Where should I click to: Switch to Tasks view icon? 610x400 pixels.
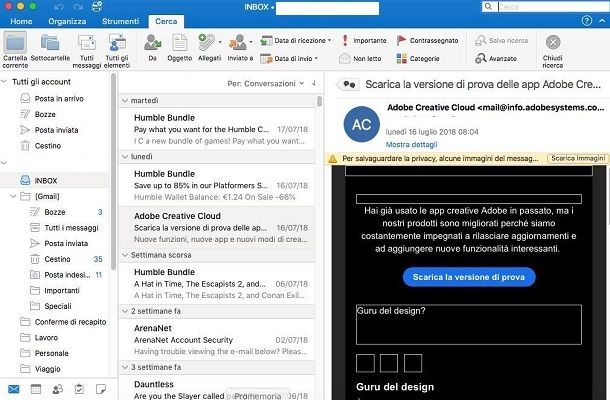pos(79,389)
